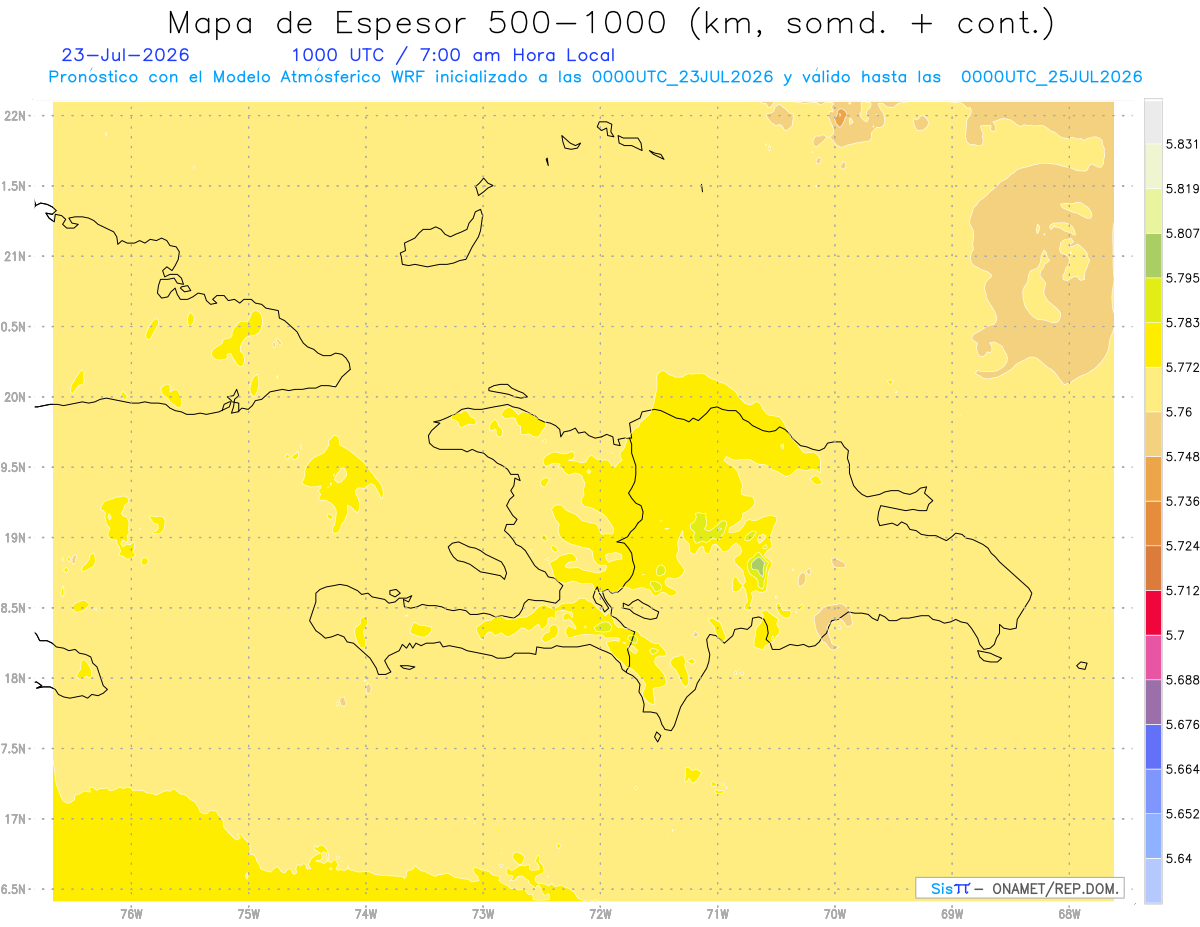This screenshot has width=1200, height=927.
Task: Click the legend value "5.736"
Action: [1182, 501]
